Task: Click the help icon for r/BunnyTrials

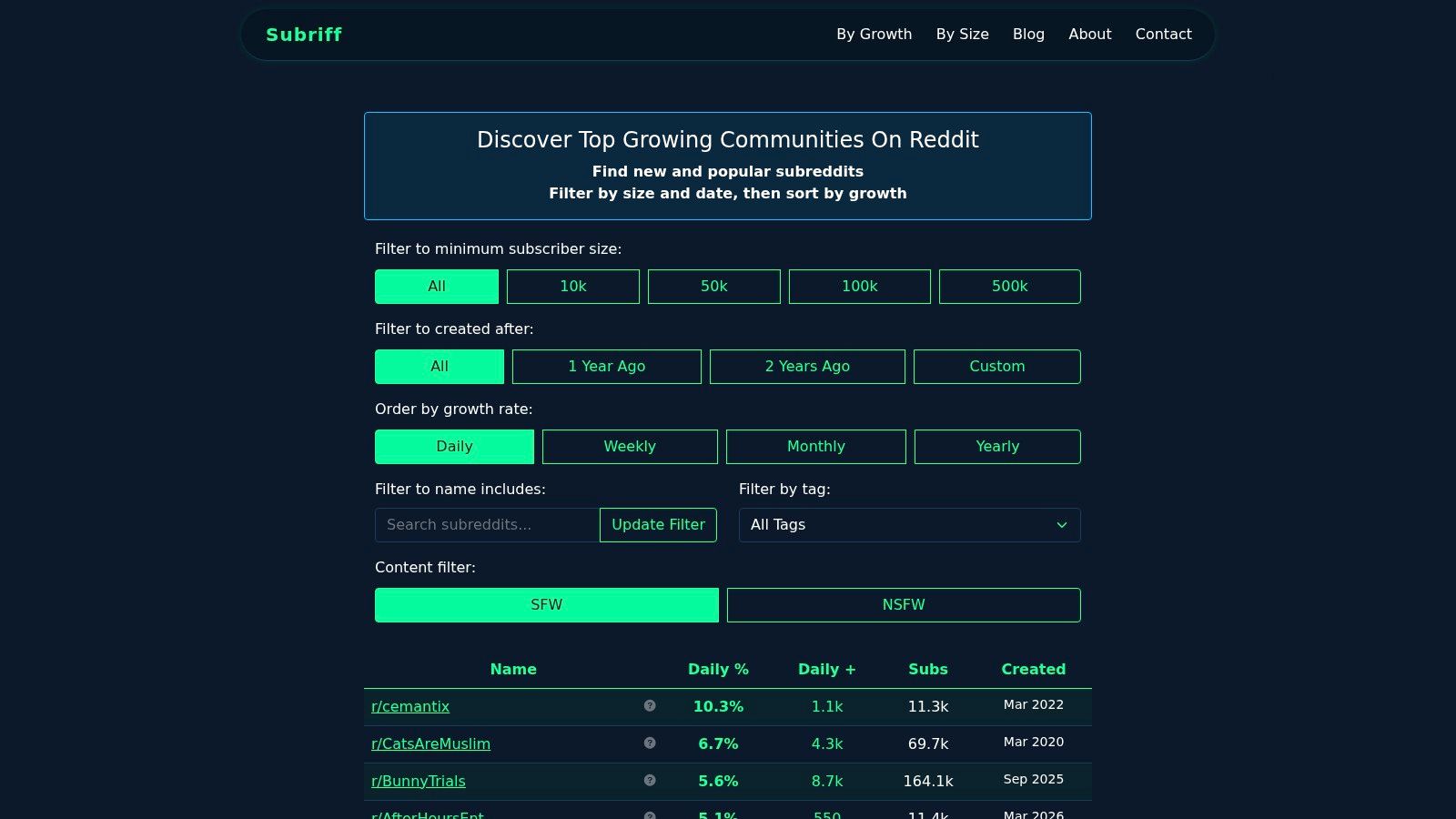Action: [x=650, y=780]
